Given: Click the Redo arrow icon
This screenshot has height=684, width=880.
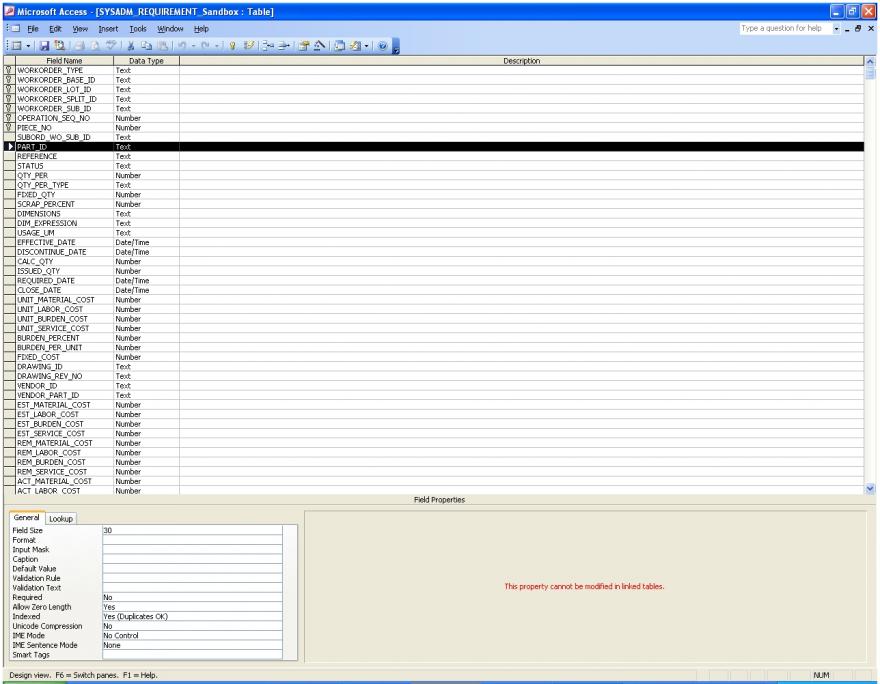Looking at the screenshot, I should [x=205, y=46].
